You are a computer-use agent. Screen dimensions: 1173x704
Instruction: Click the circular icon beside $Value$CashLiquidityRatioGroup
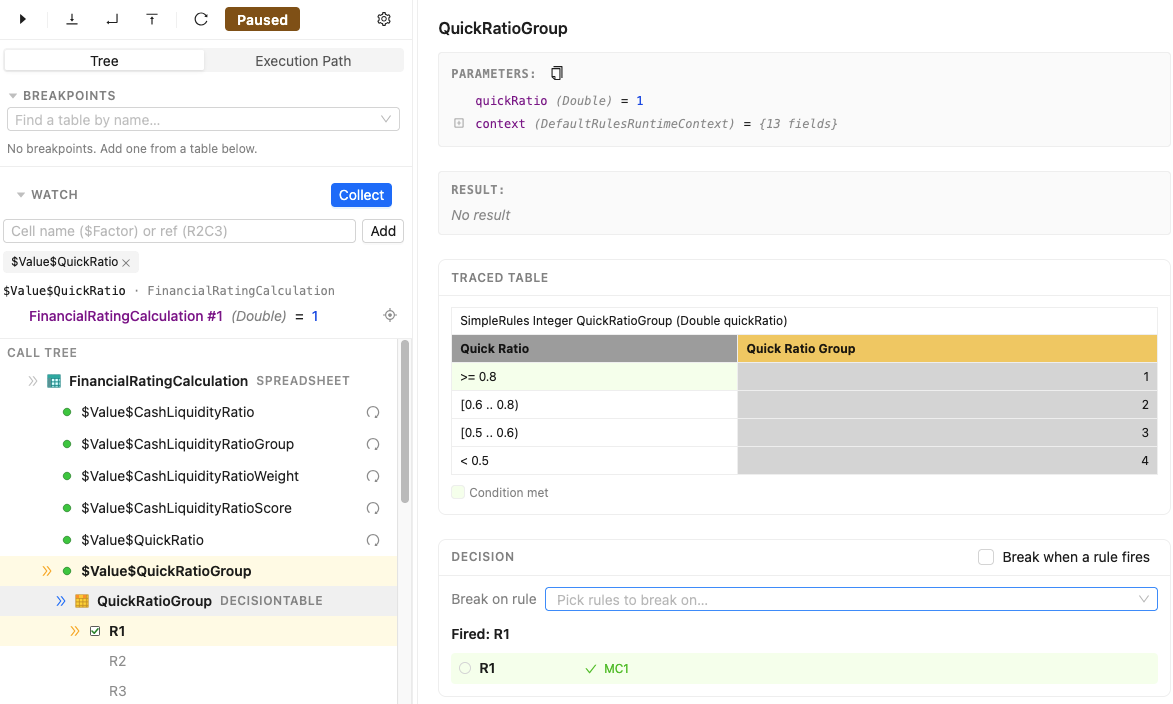pos(373,444)
